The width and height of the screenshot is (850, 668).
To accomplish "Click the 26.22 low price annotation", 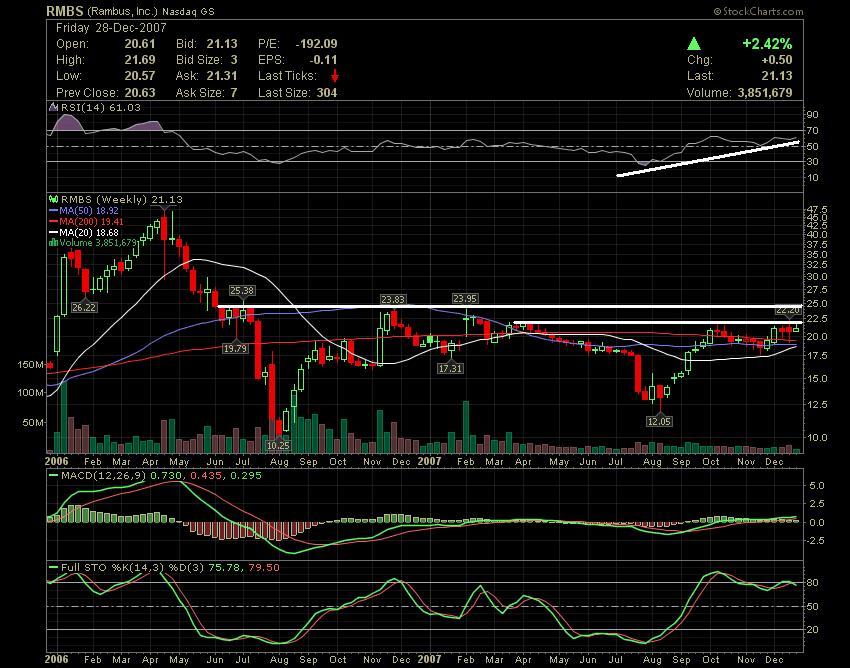I will 83,307.
